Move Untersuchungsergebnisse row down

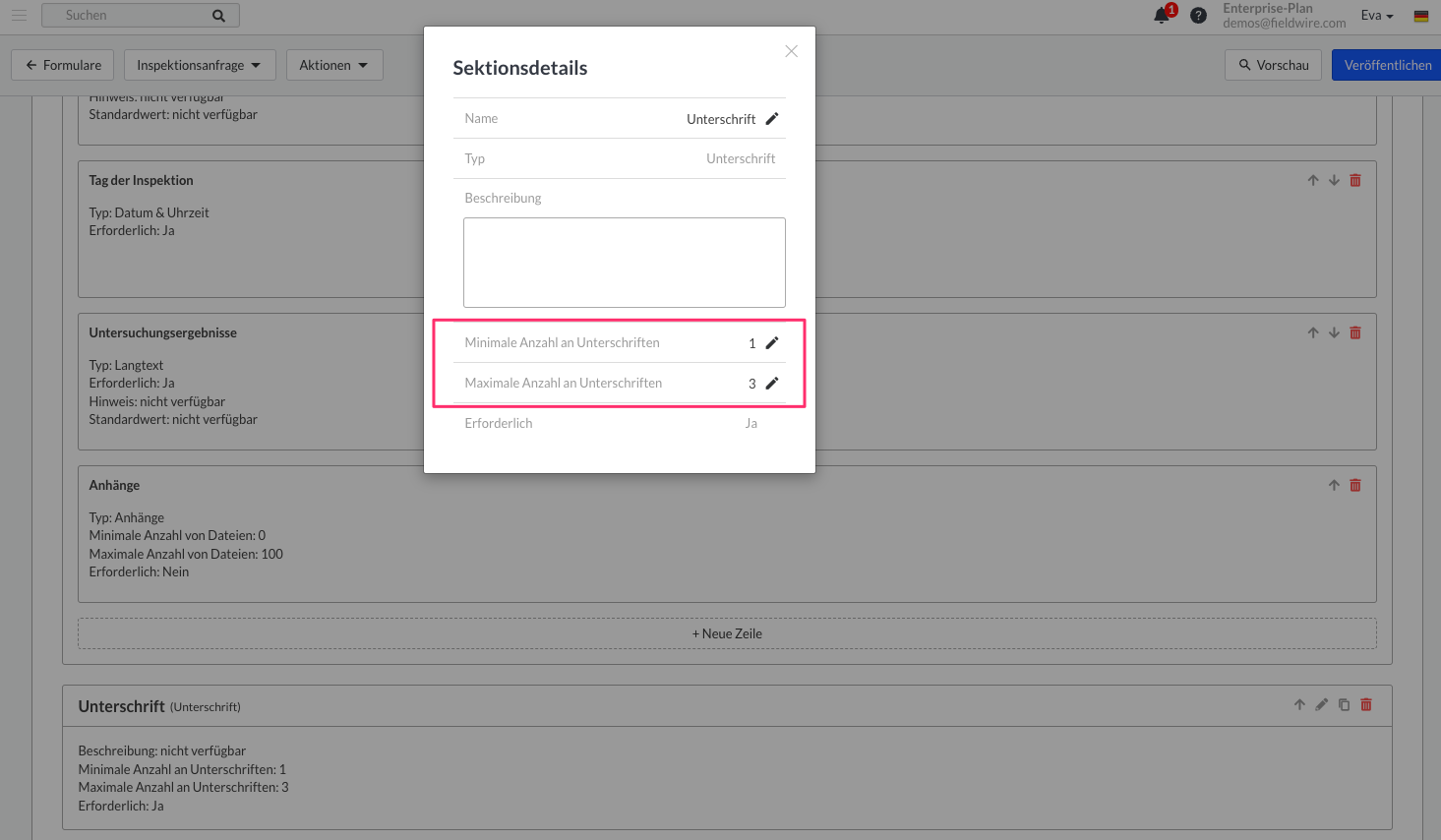pos(1334,332)
